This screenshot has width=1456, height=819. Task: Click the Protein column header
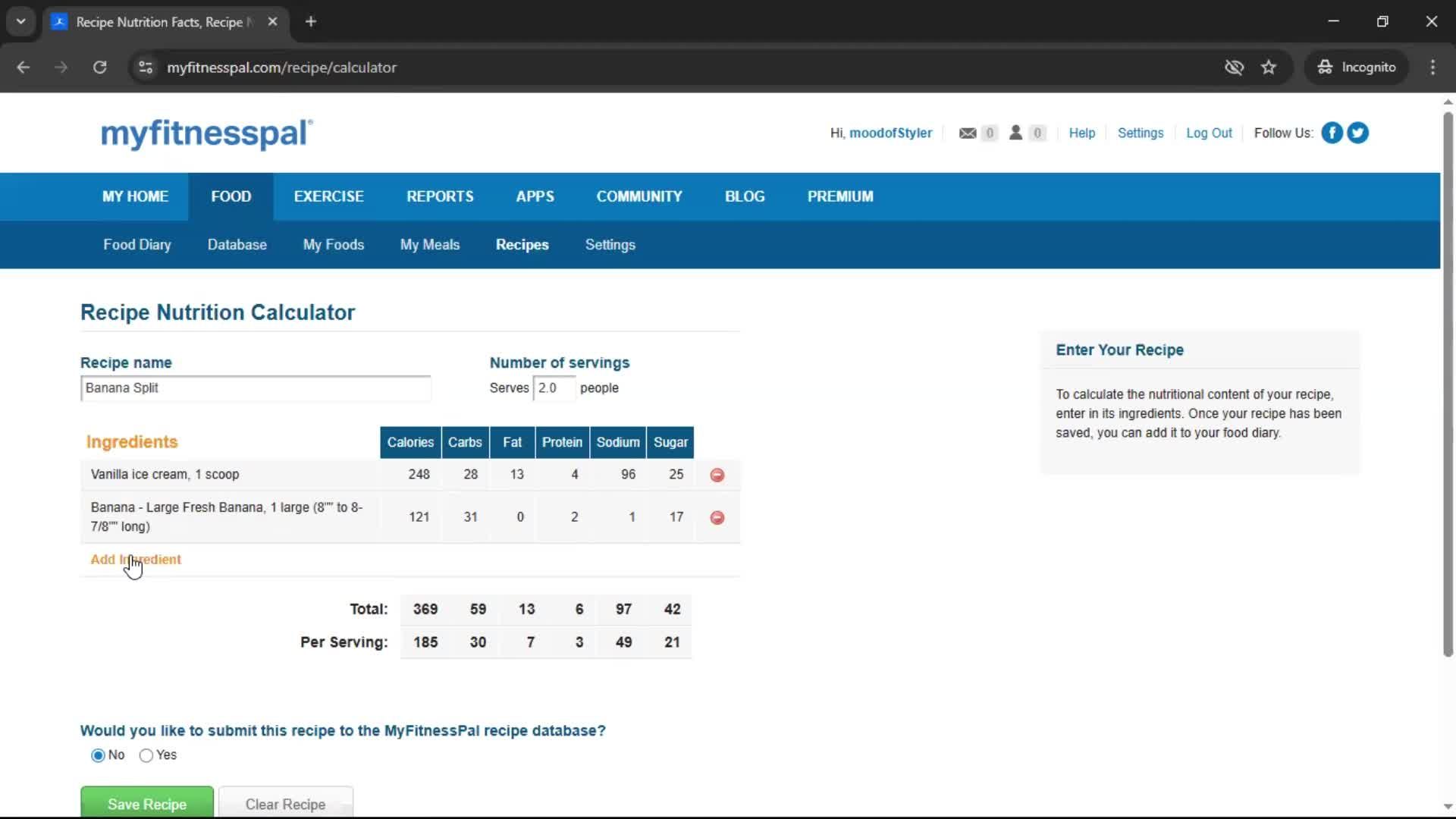point(562,442)
